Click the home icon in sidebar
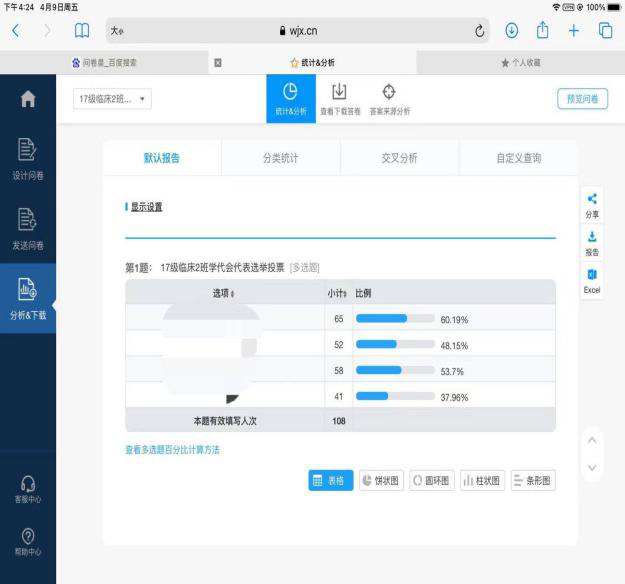625x584 pixels. (28, 99)
